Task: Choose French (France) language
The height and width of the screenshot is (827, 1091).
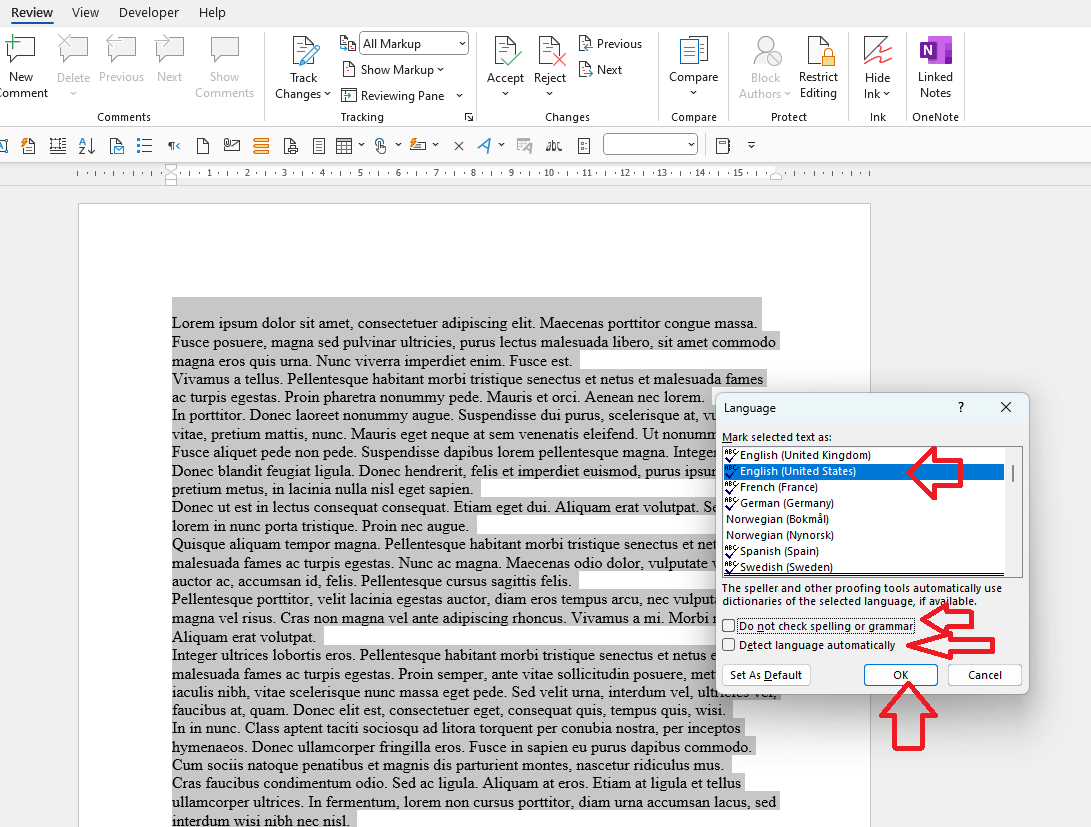Action: pos(863,487)
